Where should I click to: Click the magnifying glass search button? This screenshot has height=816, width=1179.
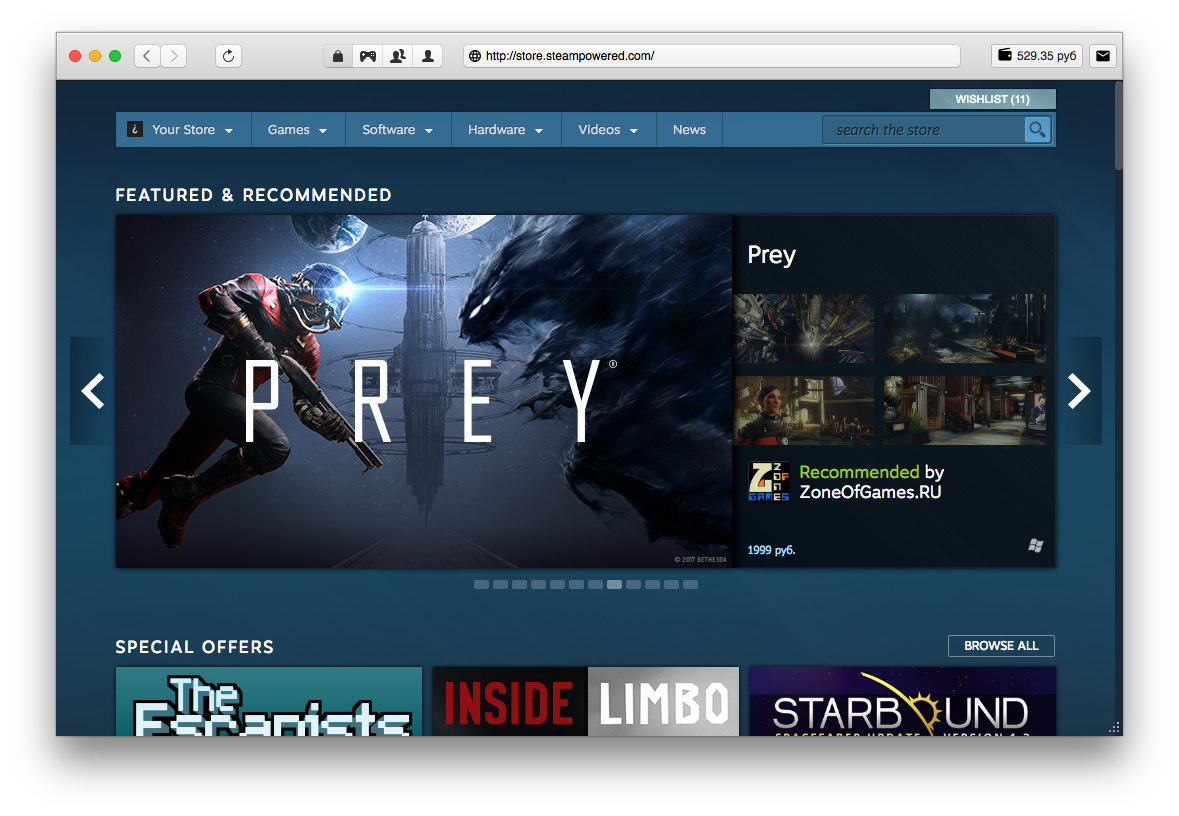pyautogui.click(x=1038, y=129)
